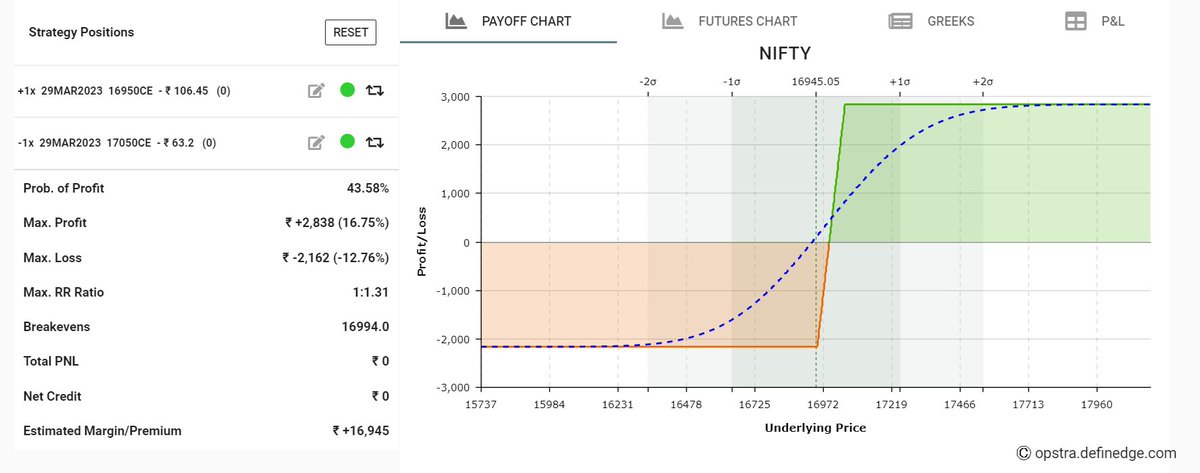Select the +1x 29MAR2023 16950CE row text
The image size is (1200, 473).
point(124,91)
